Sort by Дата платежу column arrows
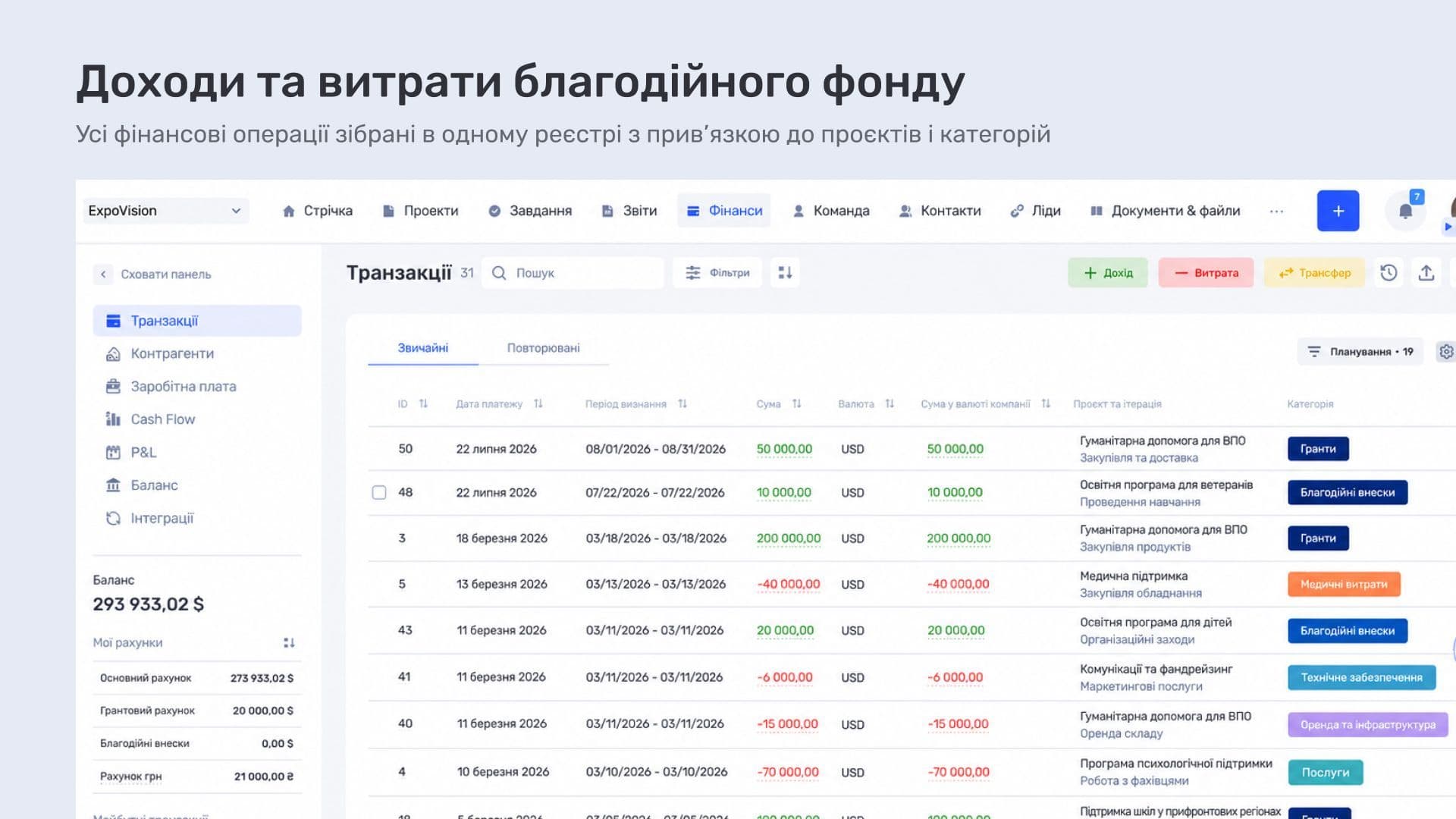This screenshot has height=819, width=1456. coord(538,404)
